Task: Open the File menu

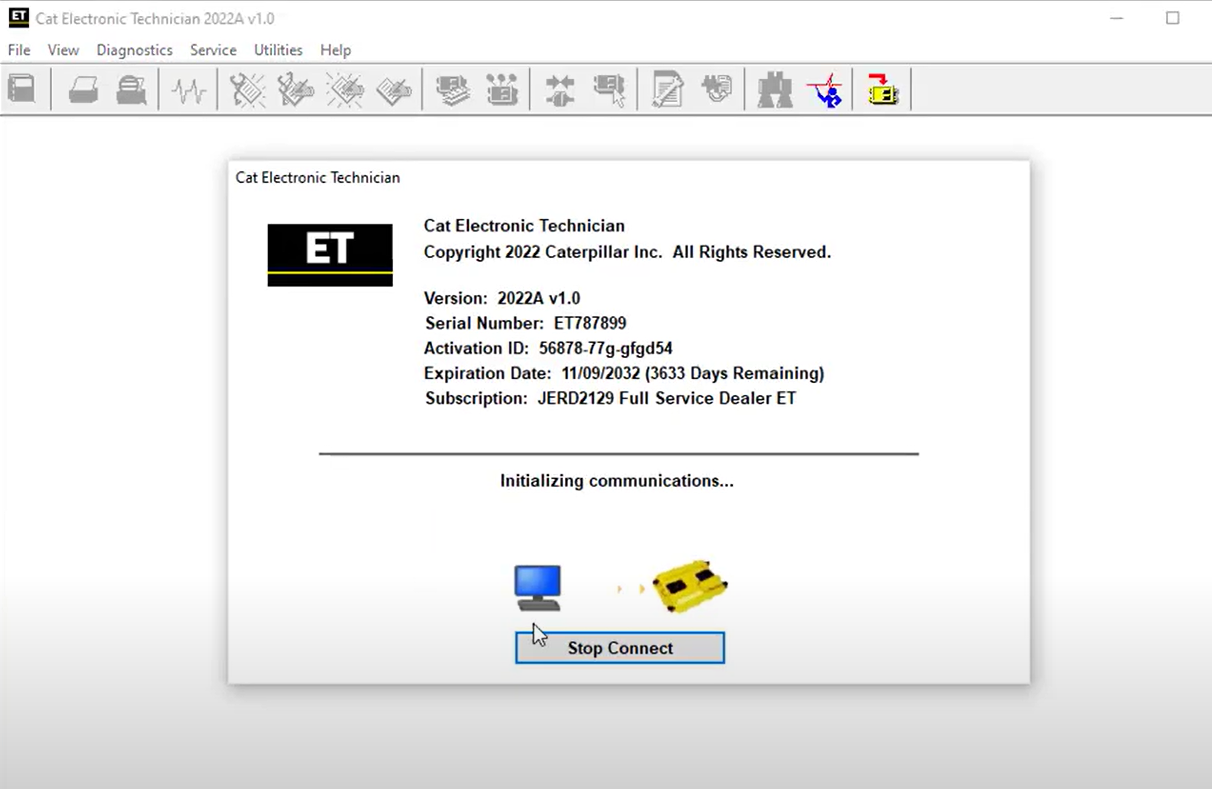Action: tap(19, 50)
